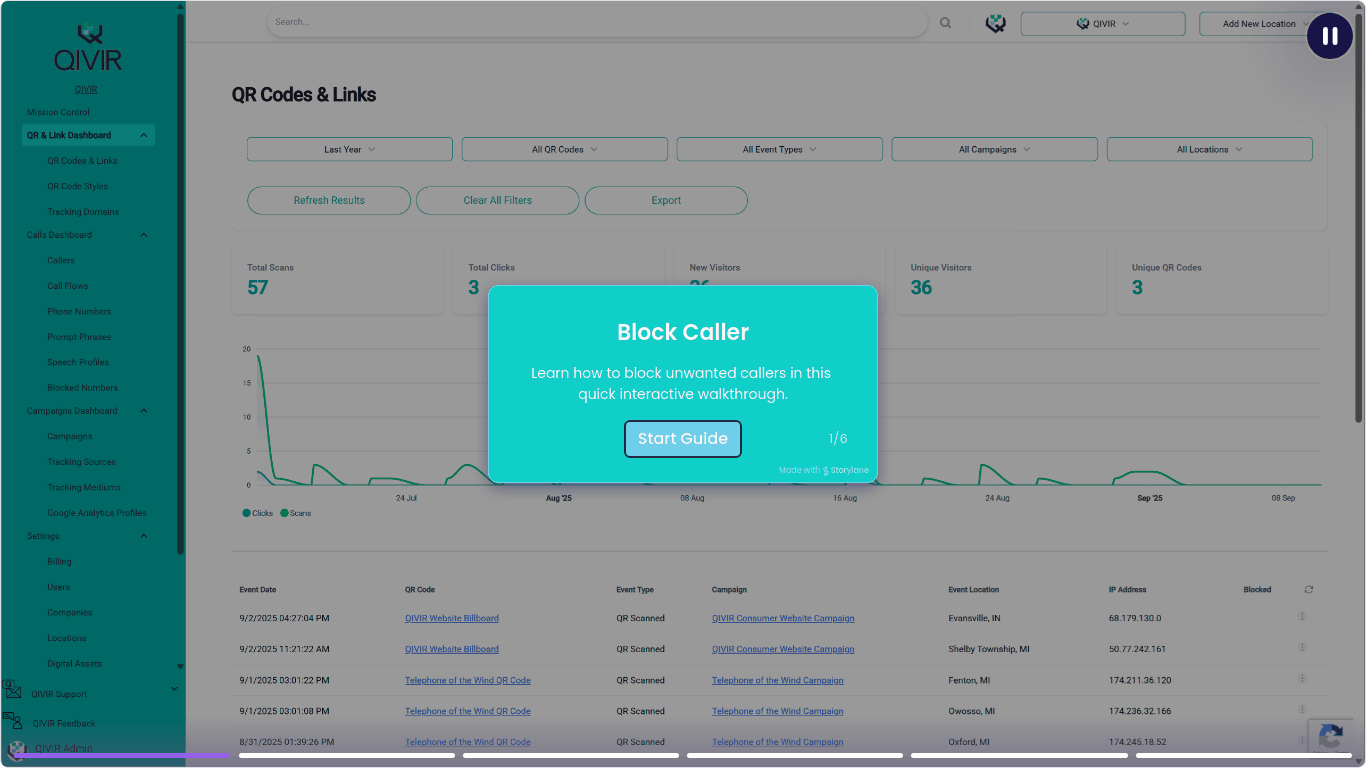Viewport: 1366px width, 768px height.
Task: Open the Add New Location dropdown
Action: [x=1260, y=24]
